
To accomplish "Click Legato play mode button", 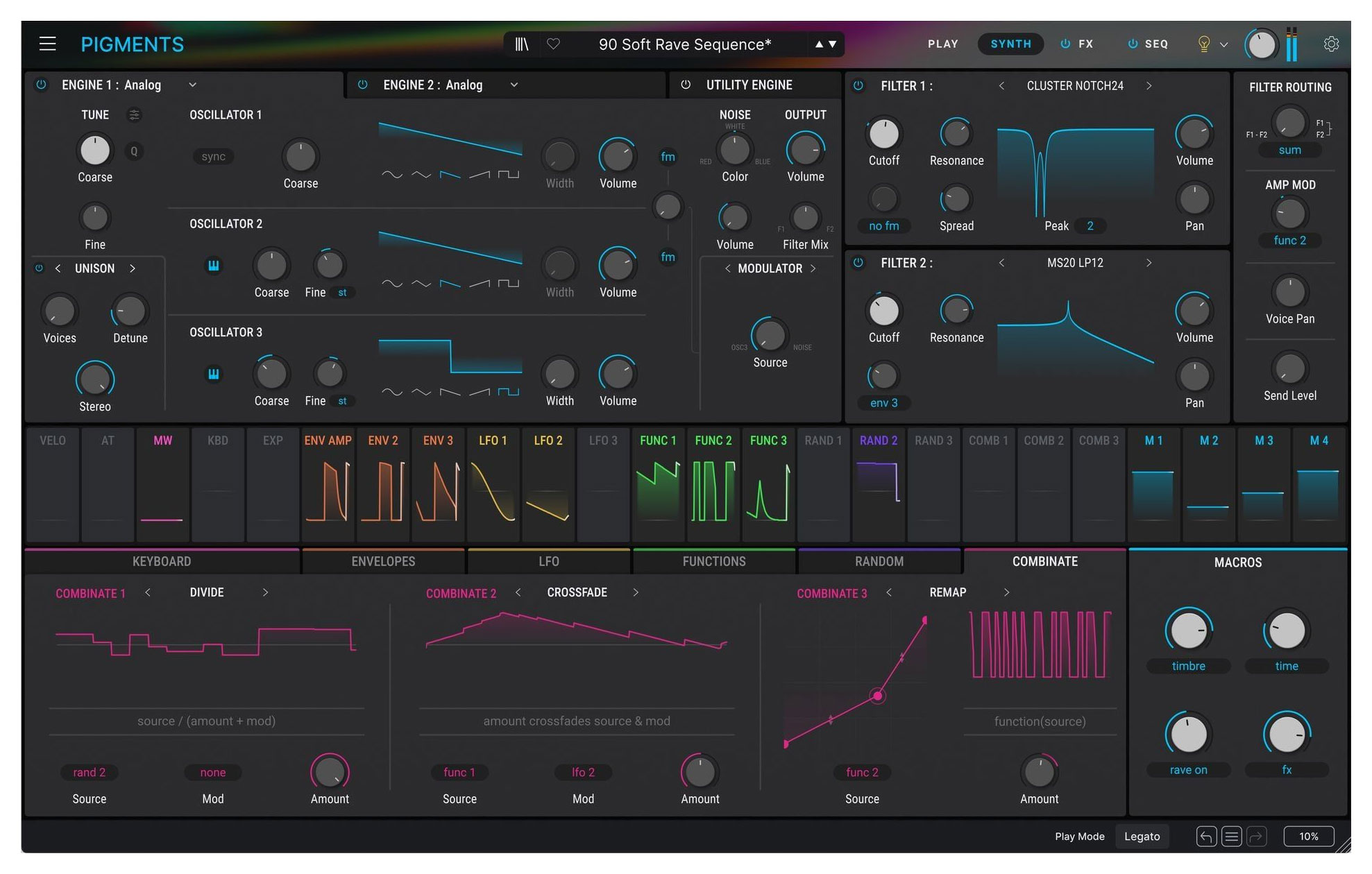I will click(x=1142, y=837).
